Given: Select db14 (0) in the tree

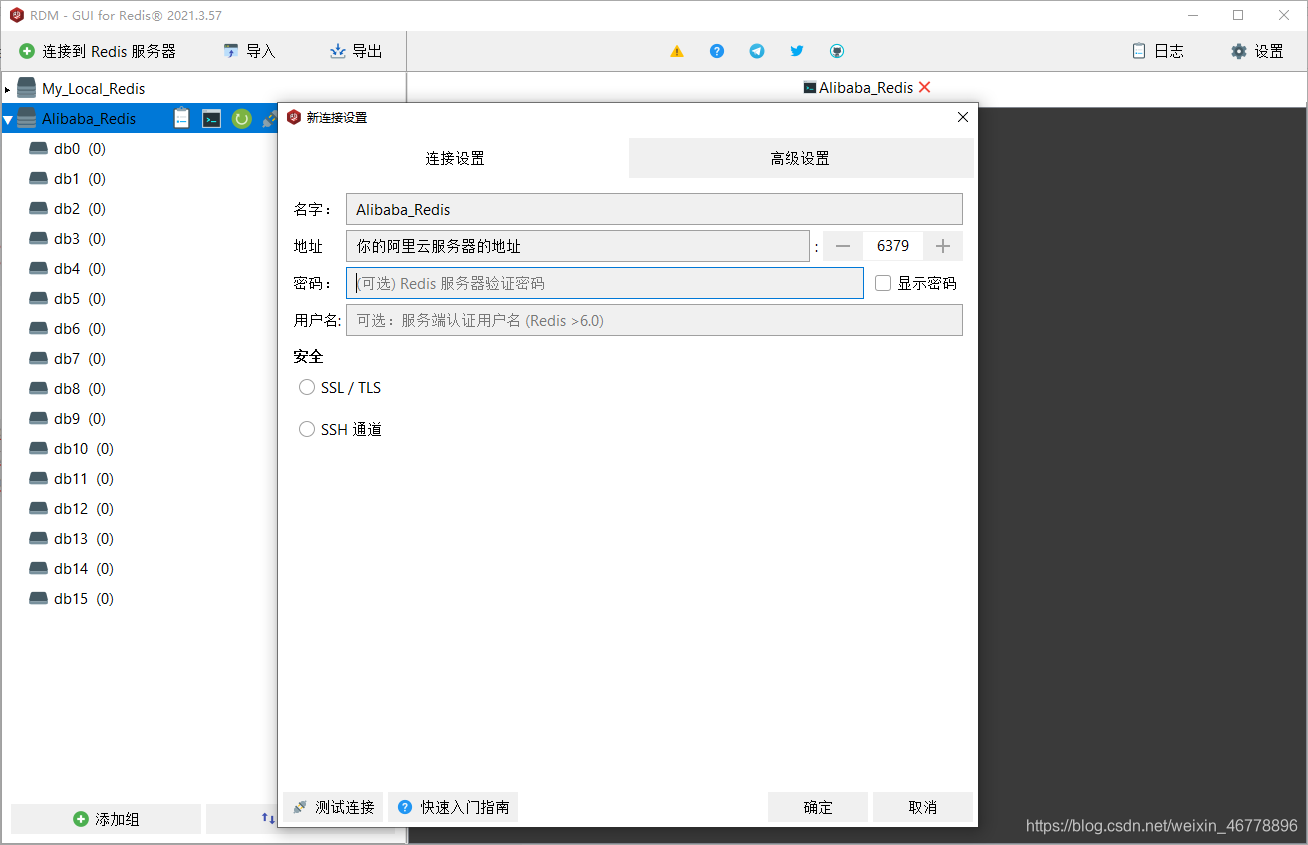Looking at the screenshot, I should [x=84, y=569].
